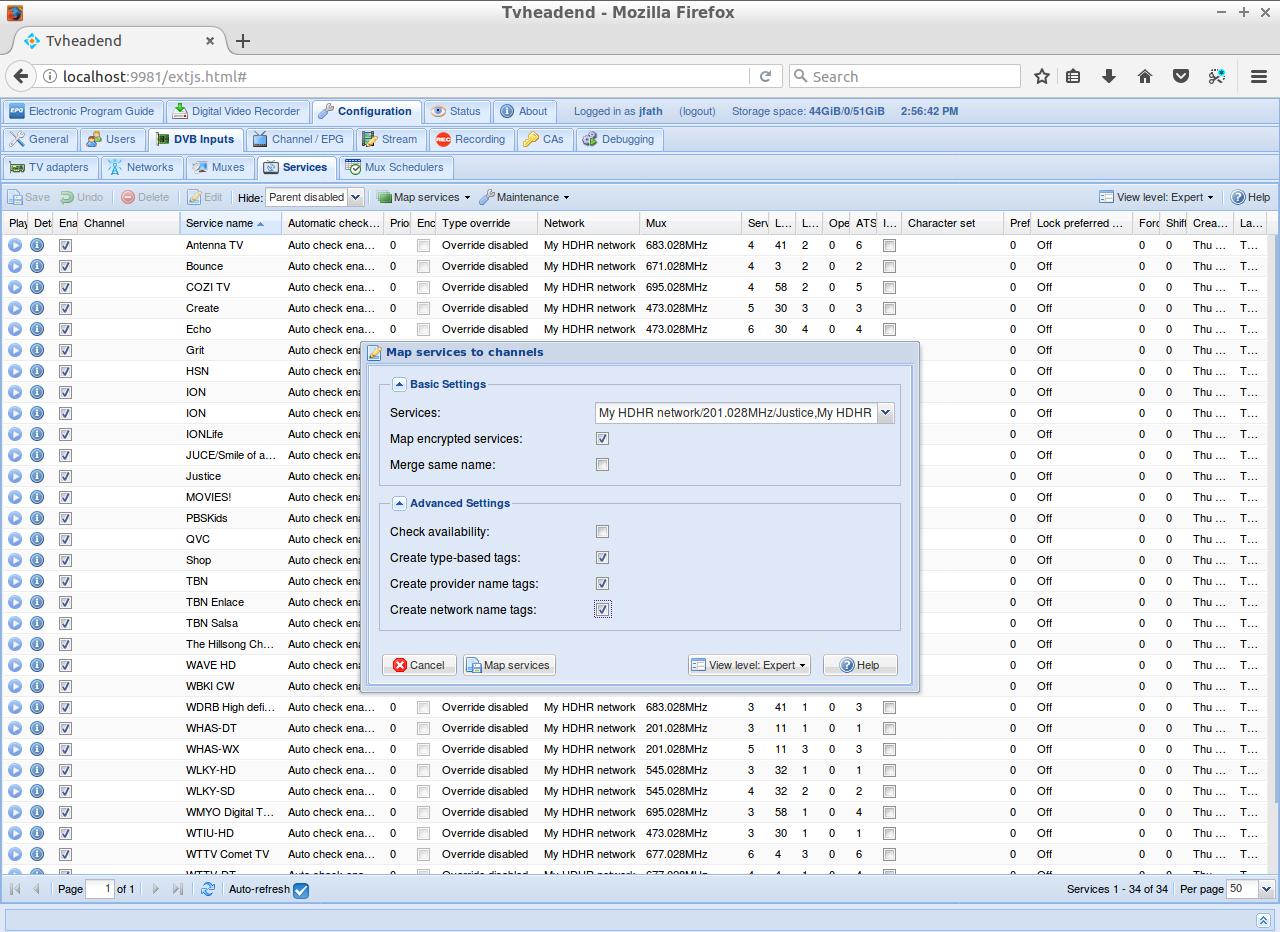Screen dimensions: 1280x932
Task: View details of the Bounce service
Action: 36,266
